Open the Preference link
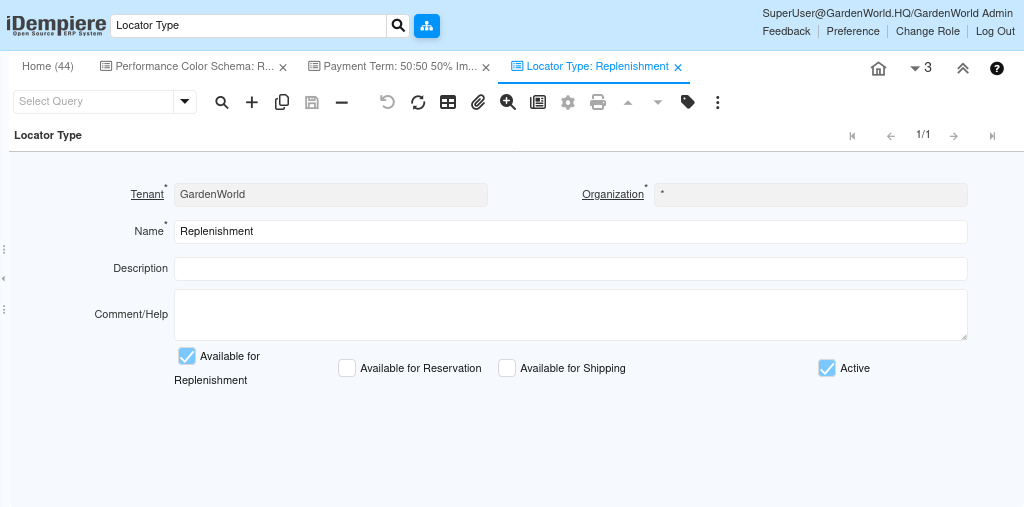 coord(852,31)
